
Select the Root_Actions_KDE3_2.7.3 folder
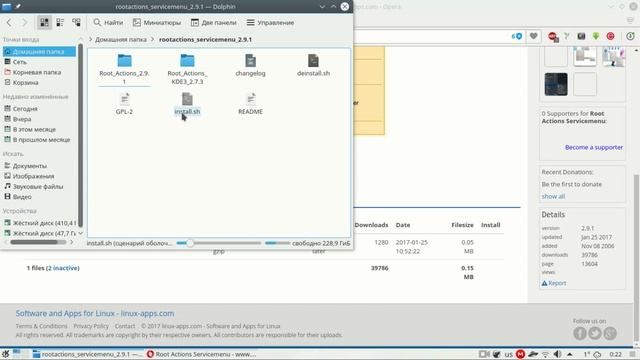point(187,69)
